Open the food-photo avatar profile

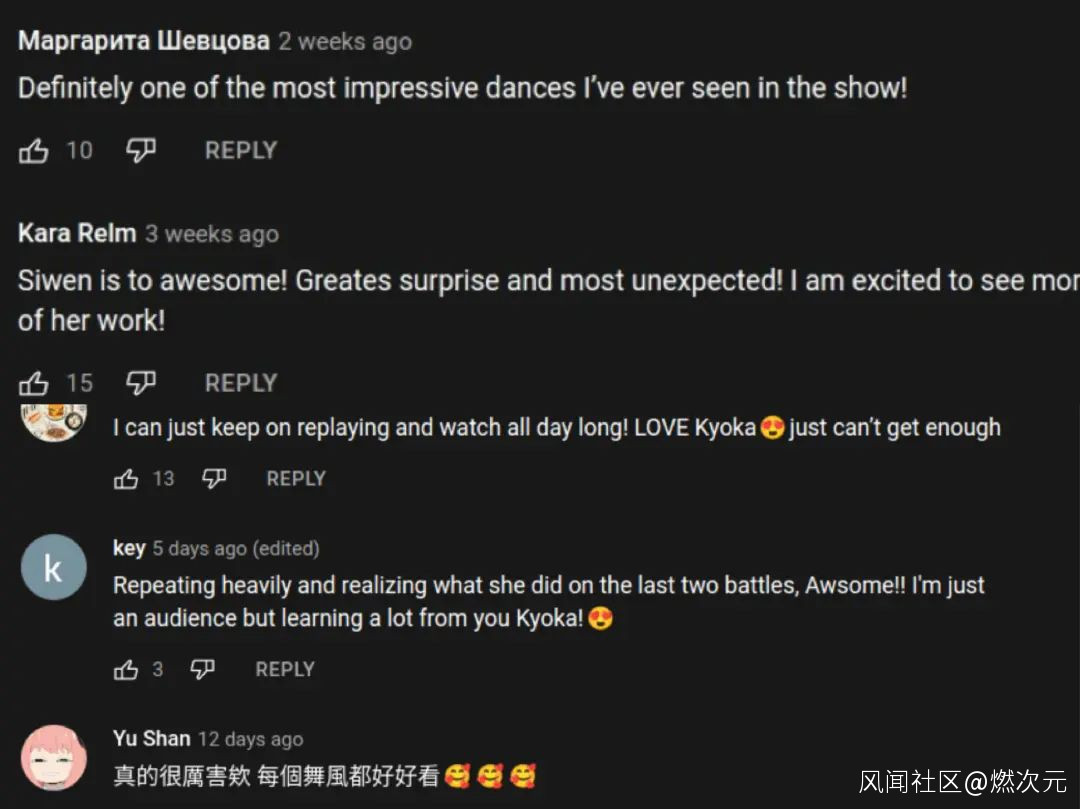coord(54,423)
